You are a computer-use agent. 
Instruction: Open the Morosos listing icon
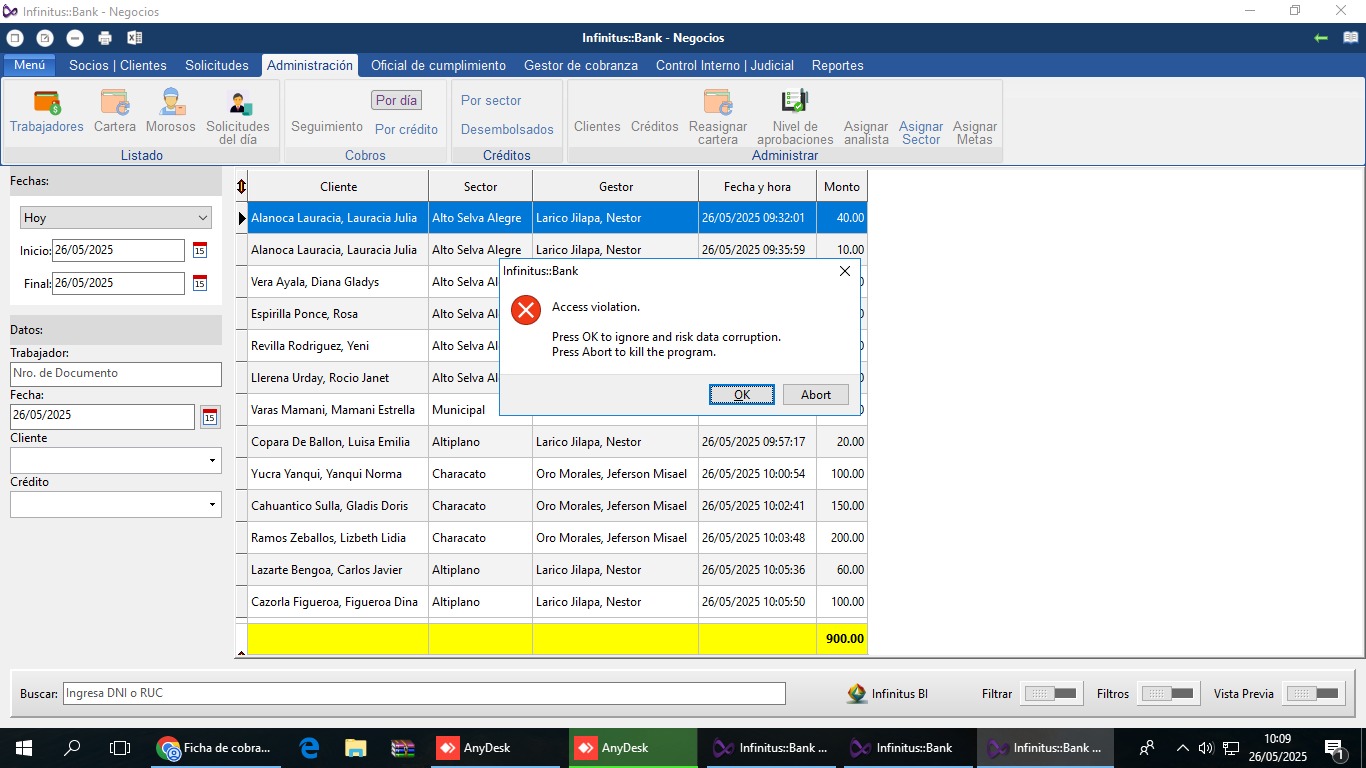tap(171, 103)
